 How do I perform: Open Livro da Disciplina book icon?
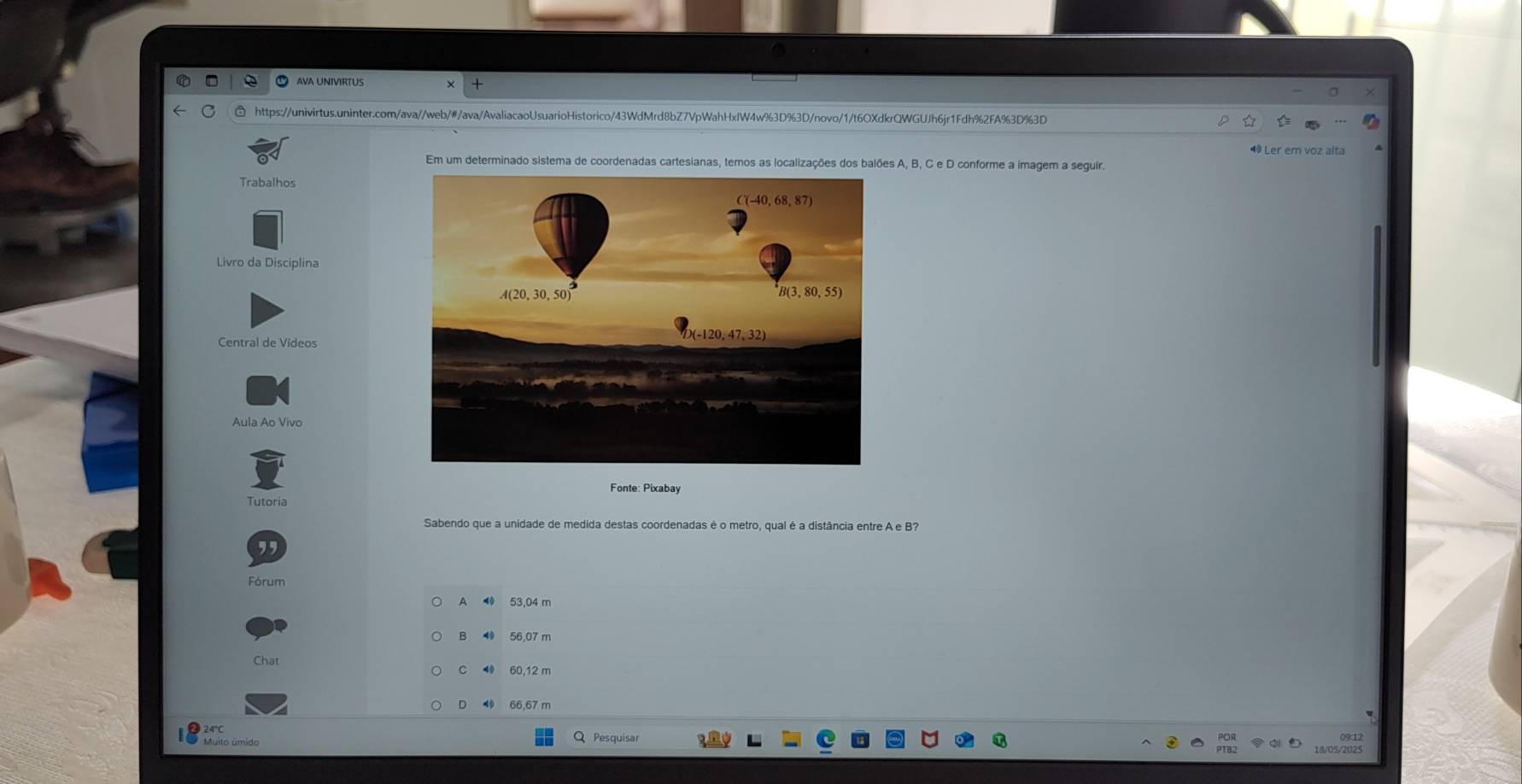pyautogui.click(x=267, y=231)
